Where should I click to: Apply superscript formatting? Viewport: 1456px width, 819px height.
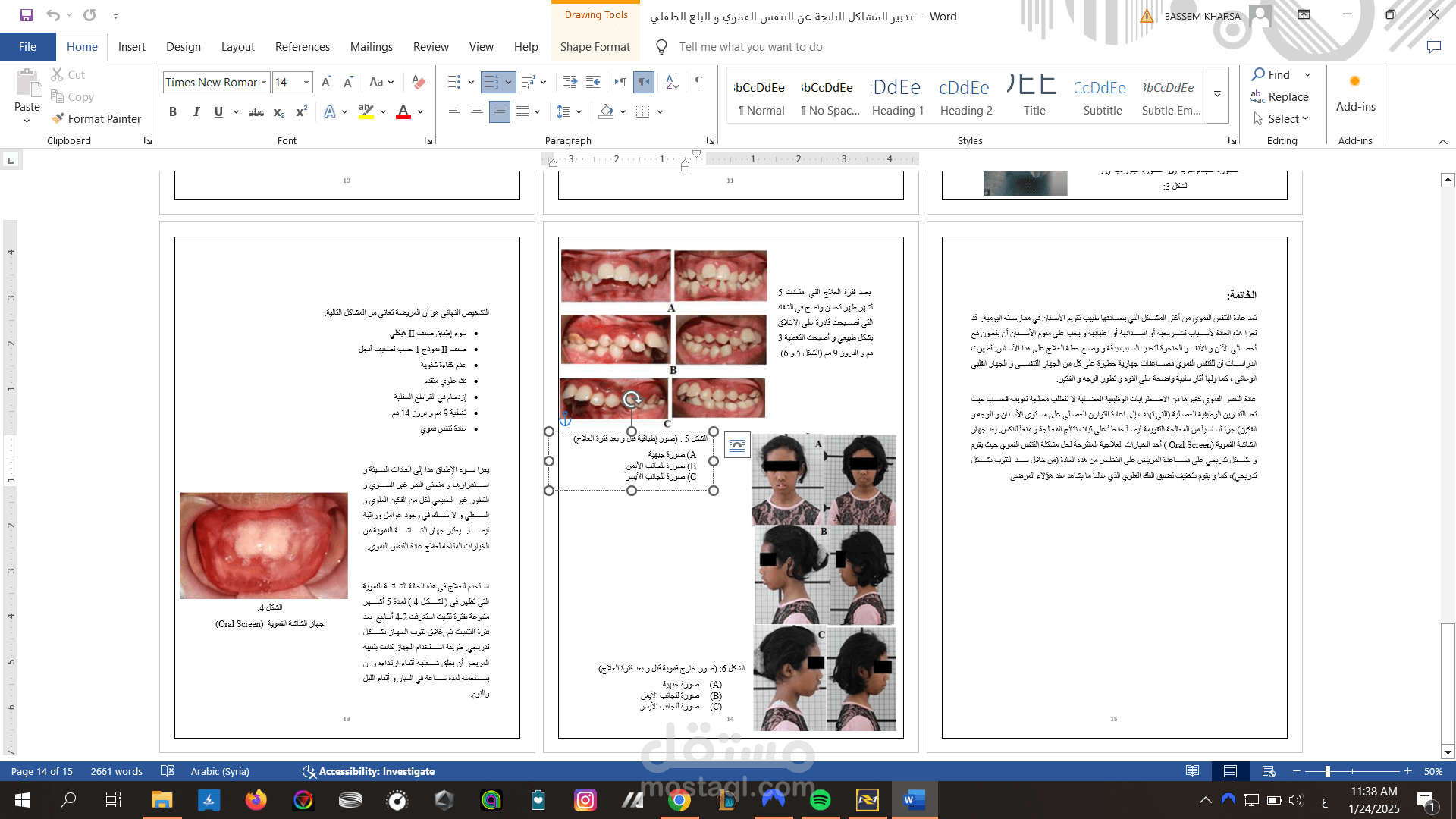pos(301,111)
